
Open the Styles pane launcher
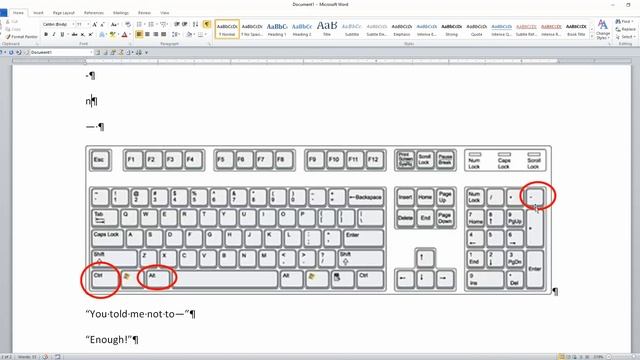pyautogui.click(x=609, y=44)
